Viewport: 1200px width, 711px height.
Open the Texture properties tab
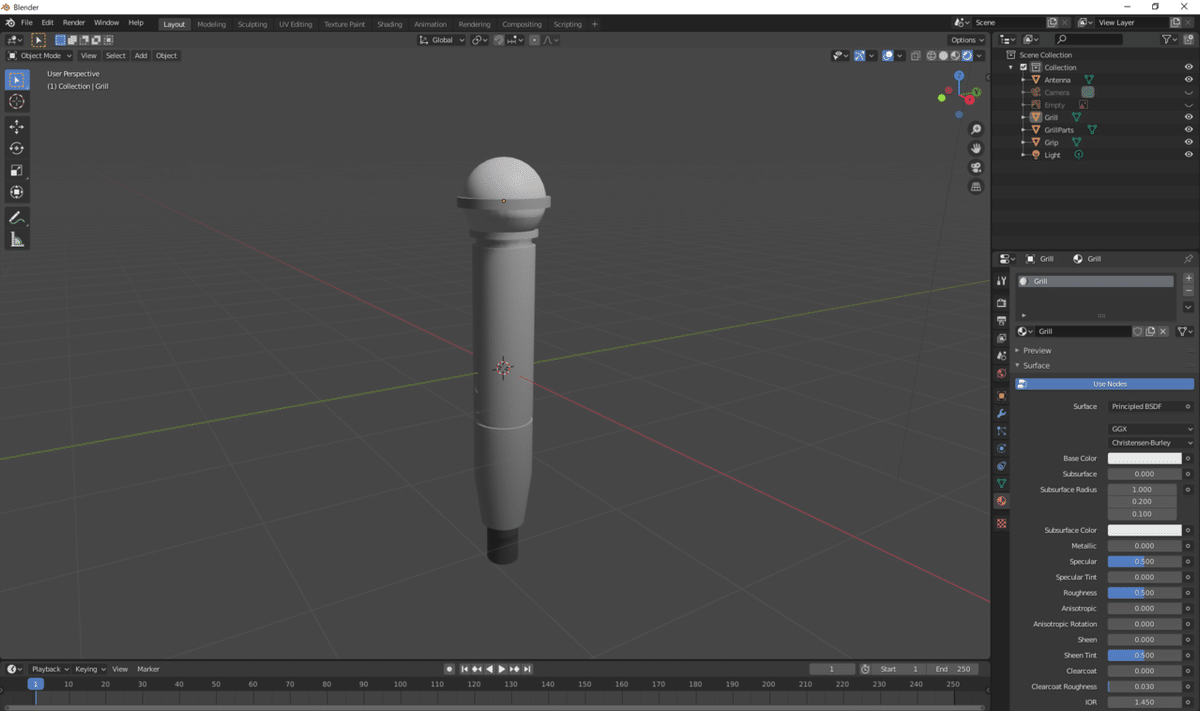point(1001,524)
